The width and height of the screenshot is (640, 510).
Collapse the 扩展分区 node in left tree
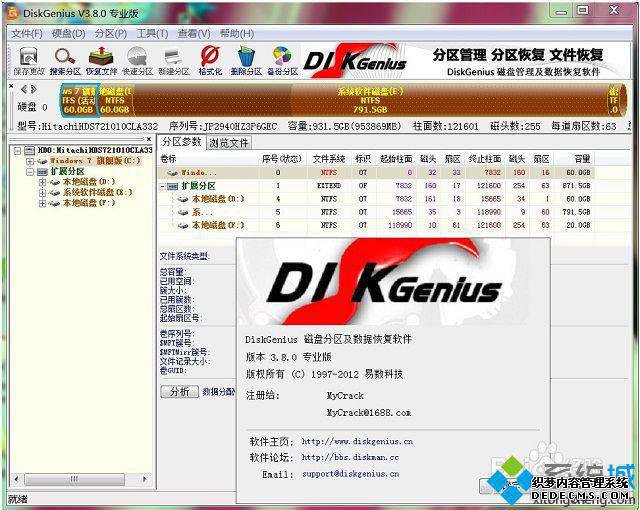pos(30,172)
